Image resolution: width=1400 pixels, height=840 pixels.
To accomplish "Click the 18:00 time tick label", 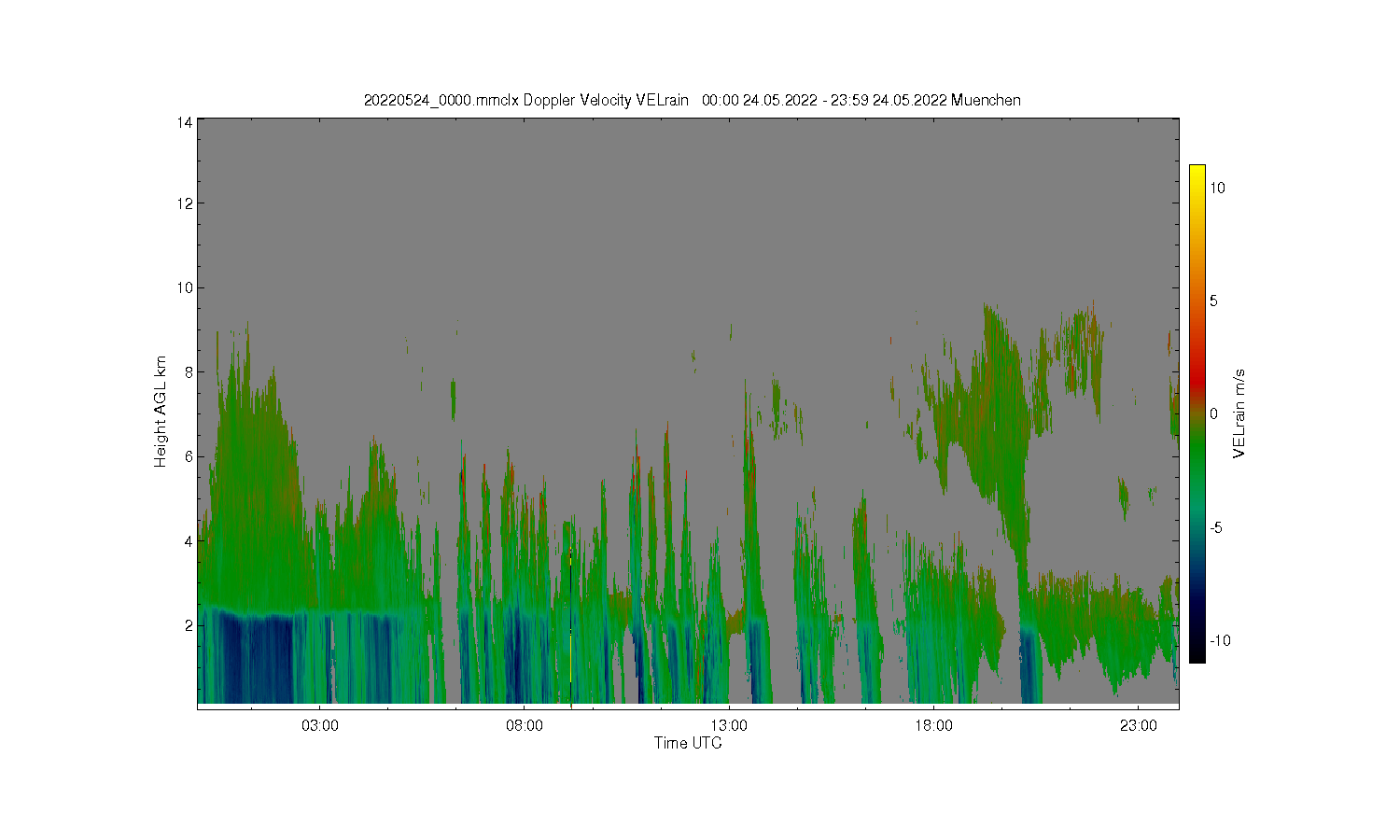I will (933, 726).
